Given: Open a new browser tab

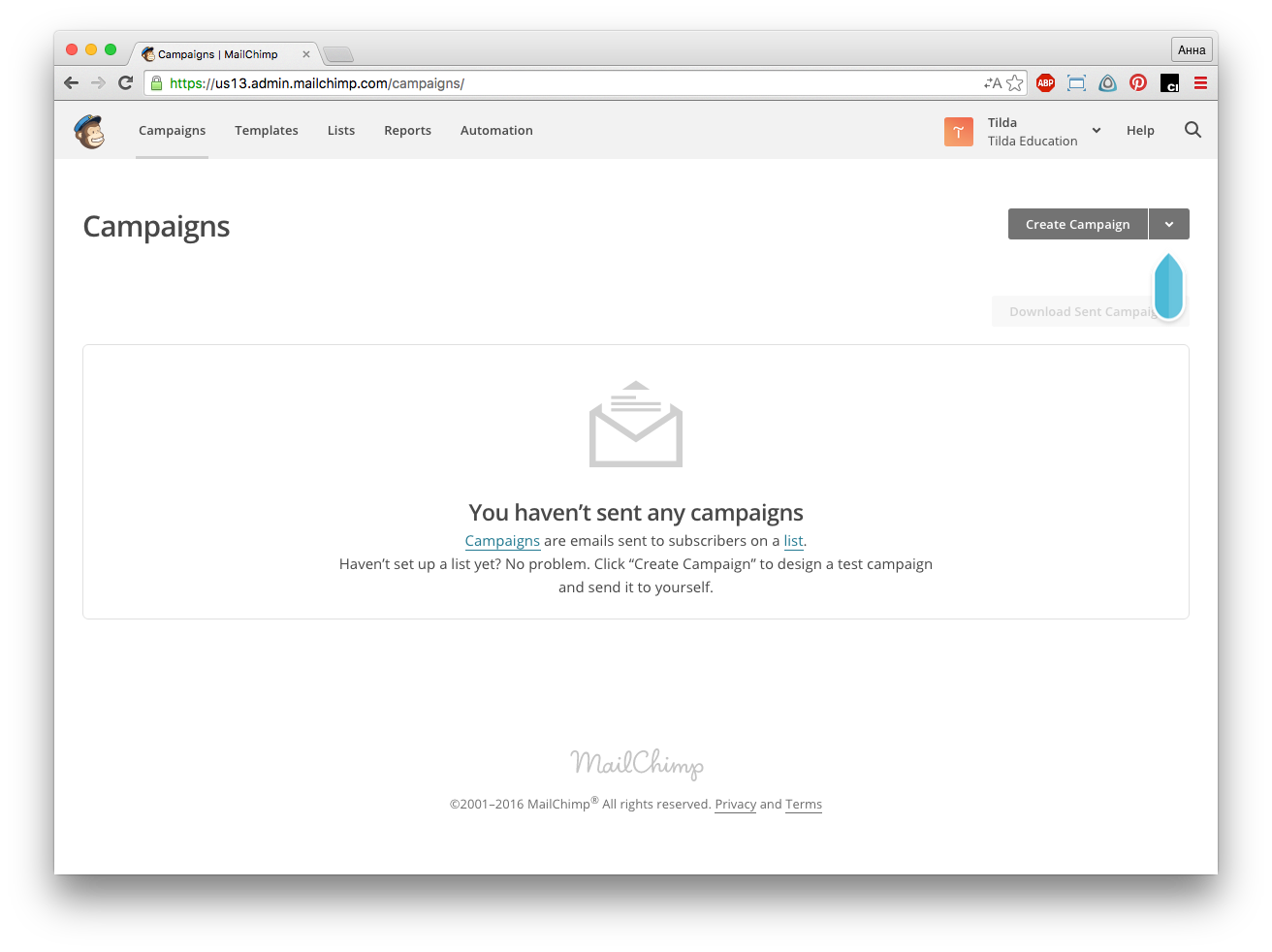Looking at the screenshot, I should (x=338, y=54).
